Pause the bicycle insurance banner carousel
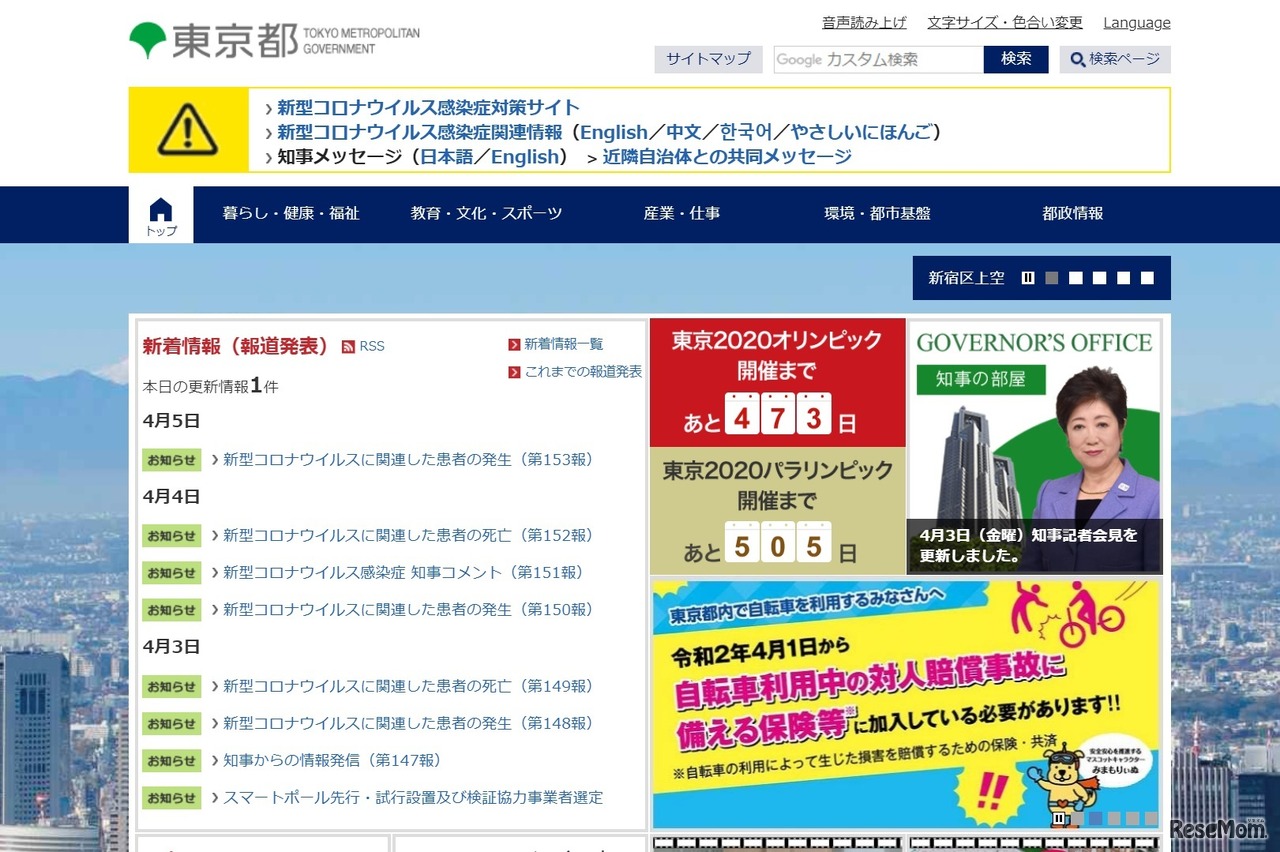 tap(1059, 818)
